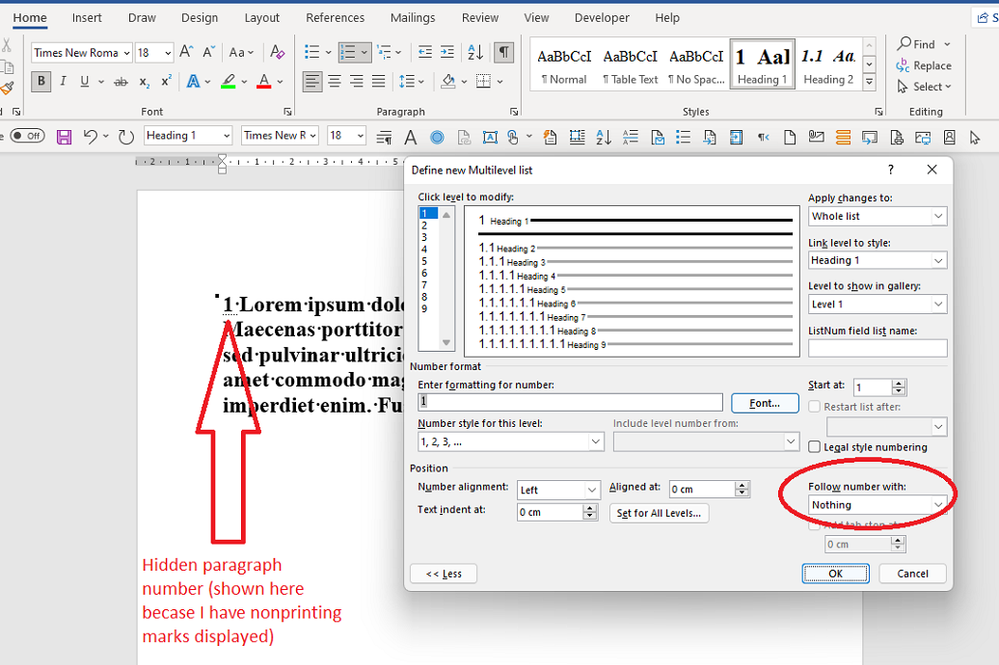Click ListNum field list name box
Screen dimensions: 999x665
point(877,348)
